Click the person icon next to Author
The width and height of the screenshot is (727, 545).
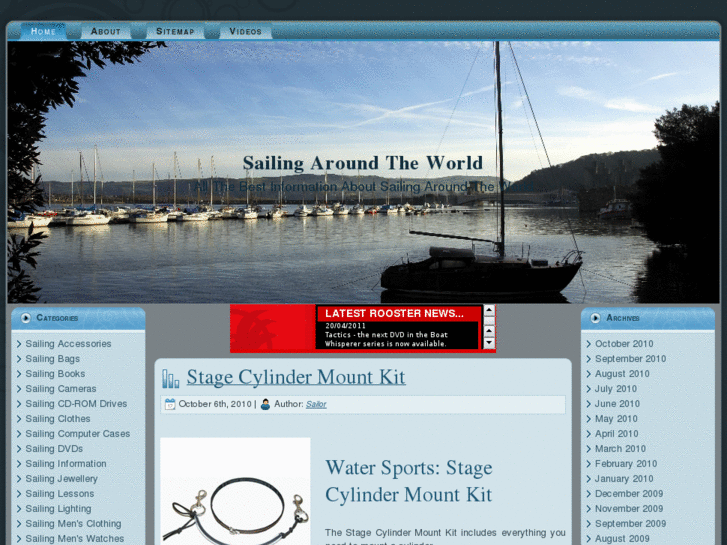click(265, 404)
